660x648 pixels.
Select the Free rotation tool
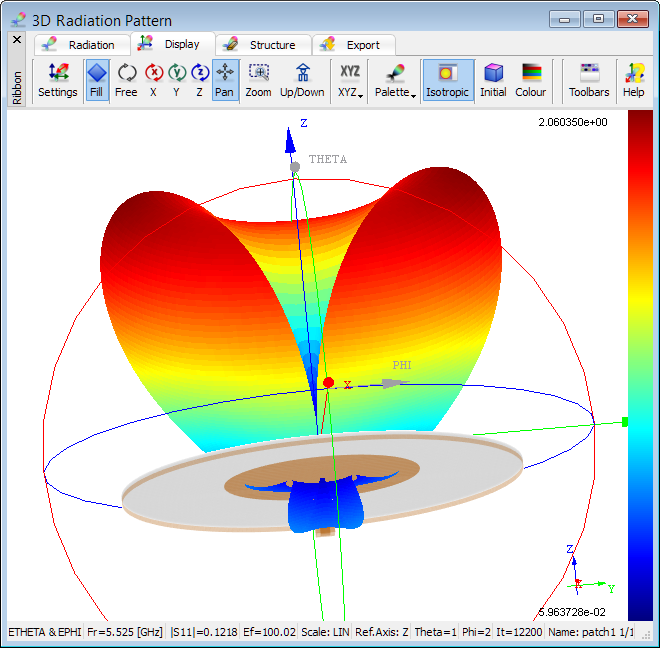tap(126, 80)
